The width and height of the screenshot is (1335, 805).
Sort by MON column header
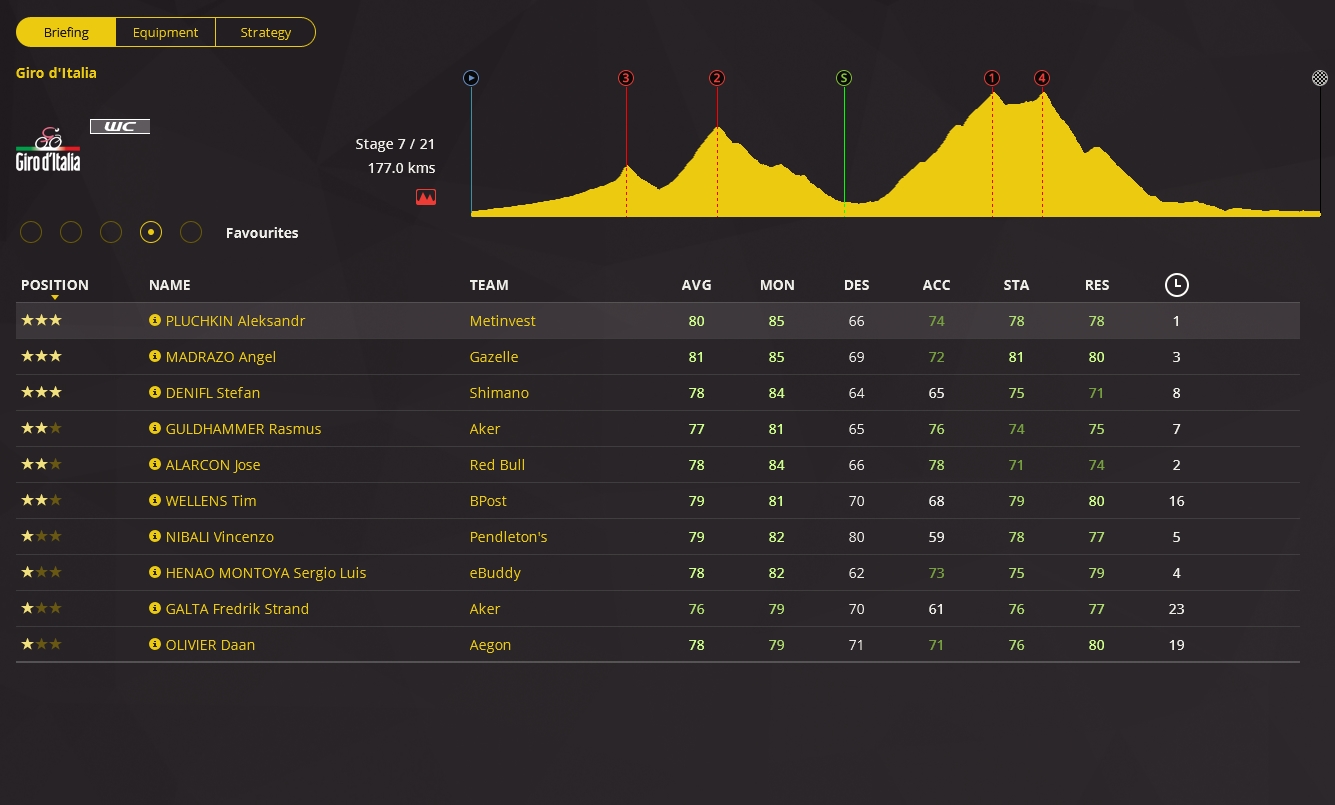tap(777, 285)
